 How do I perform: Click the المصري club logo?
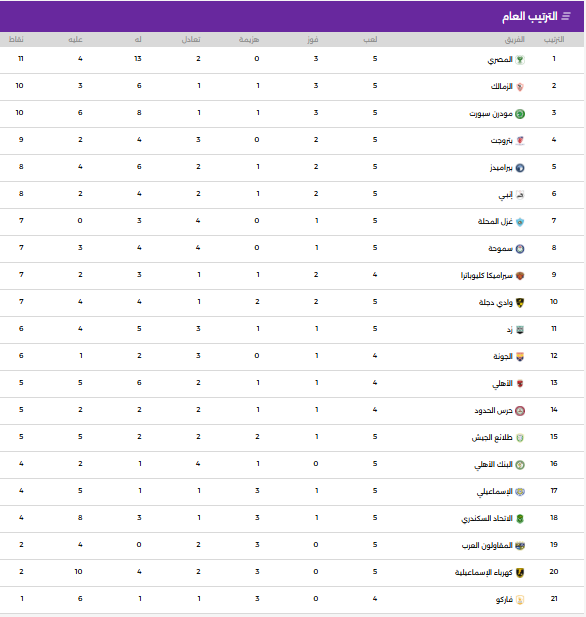(x=520, y=60)
